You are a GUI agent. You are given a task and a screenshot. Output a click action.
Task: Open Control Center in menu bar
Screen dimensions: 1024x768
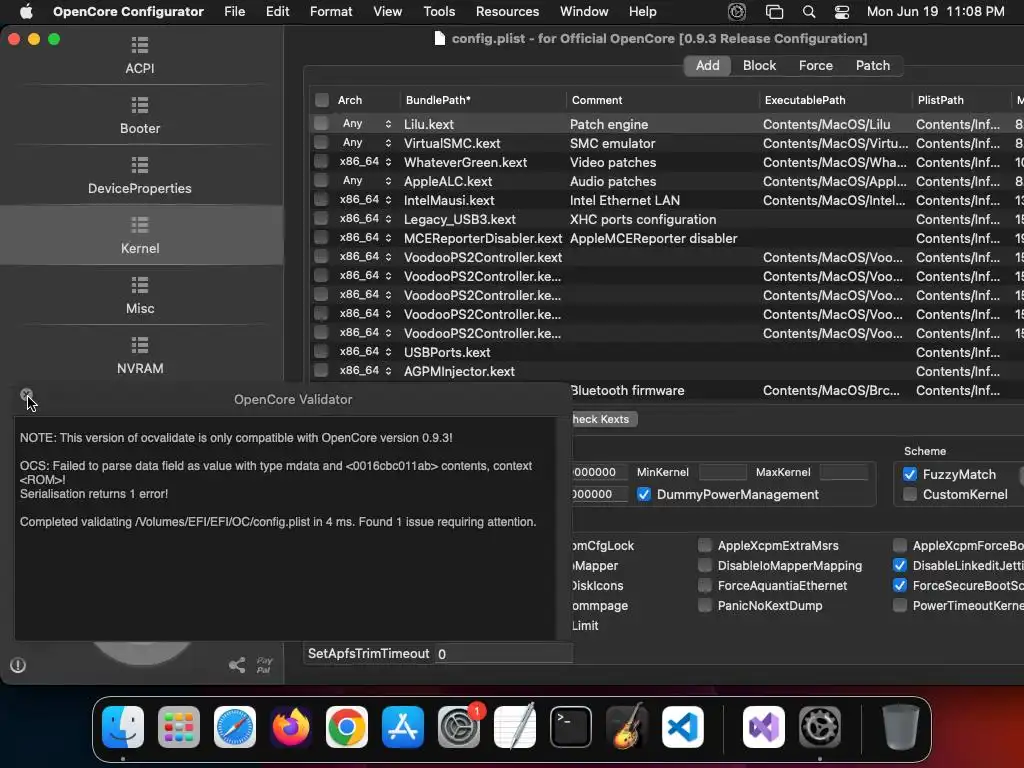coord(842,12)
